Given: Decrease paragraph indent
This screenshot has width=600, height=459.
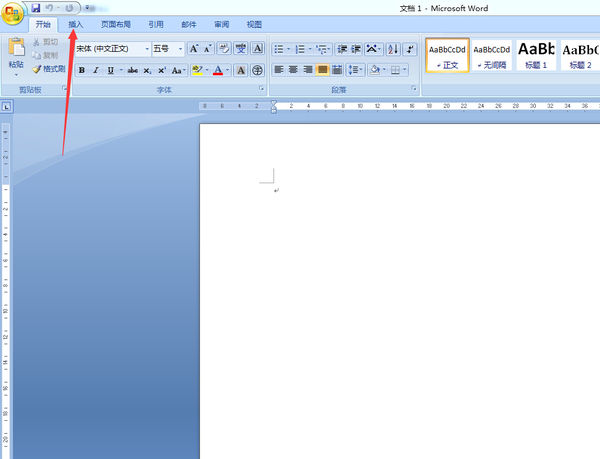Looking at the screenshot, I should pos(342,49).
